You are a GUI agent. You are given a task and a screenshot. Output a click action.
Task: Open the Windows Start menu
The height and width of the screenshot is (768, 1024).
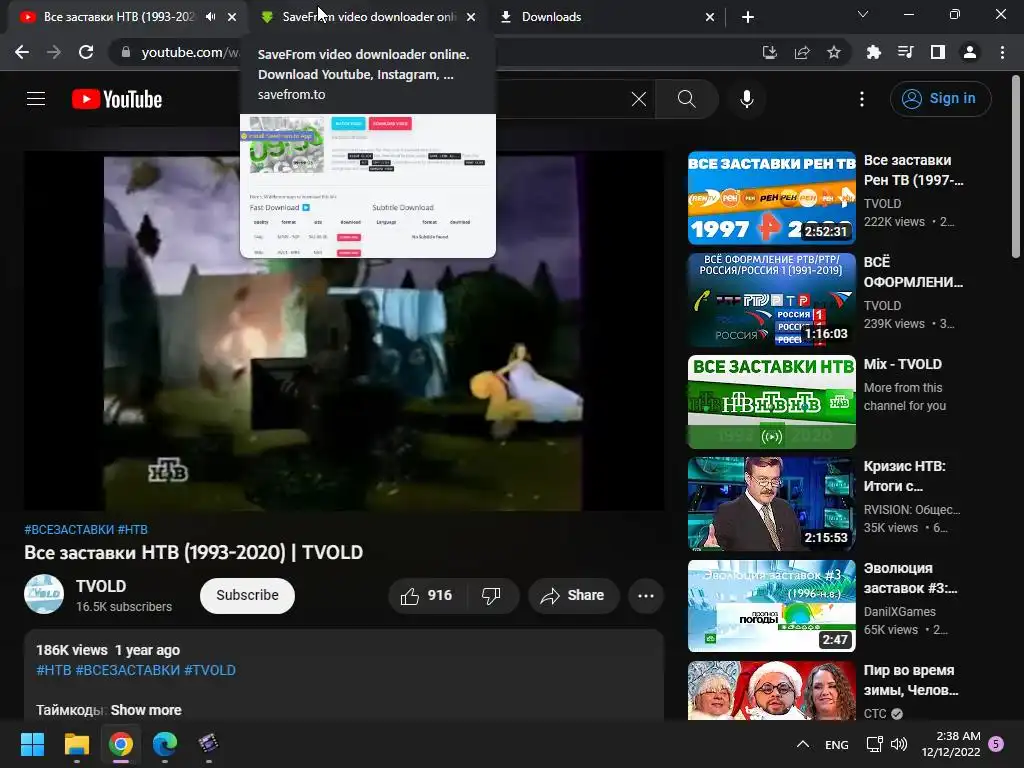32,744
